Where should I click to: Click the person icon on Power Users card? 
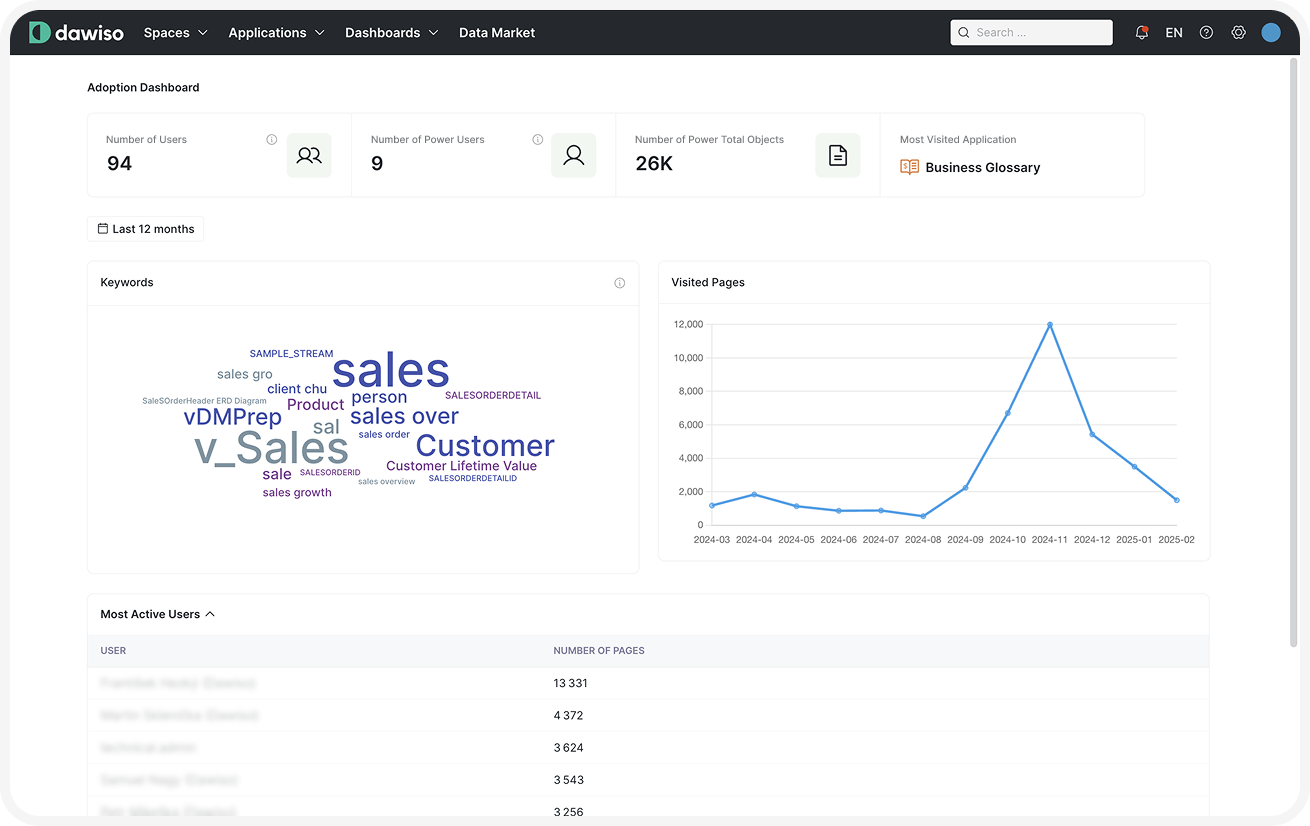[573, 155]
